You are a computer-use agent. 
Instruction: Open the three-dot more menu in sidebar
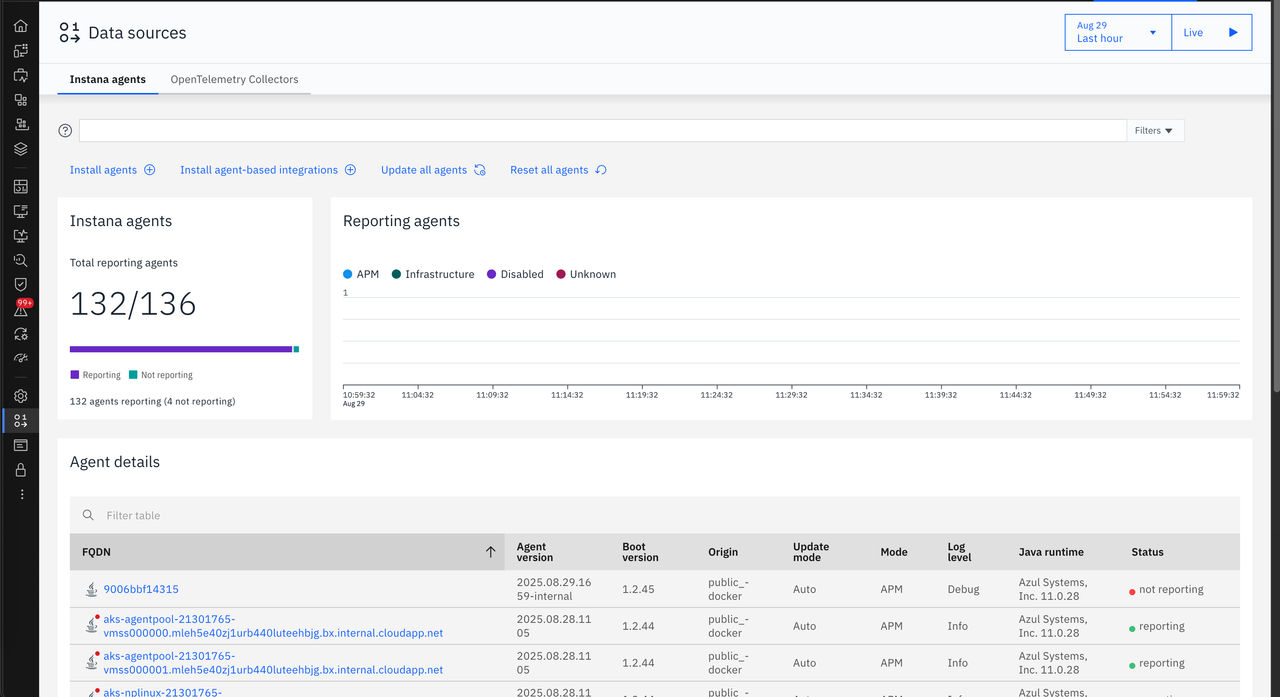pos(21,495)
